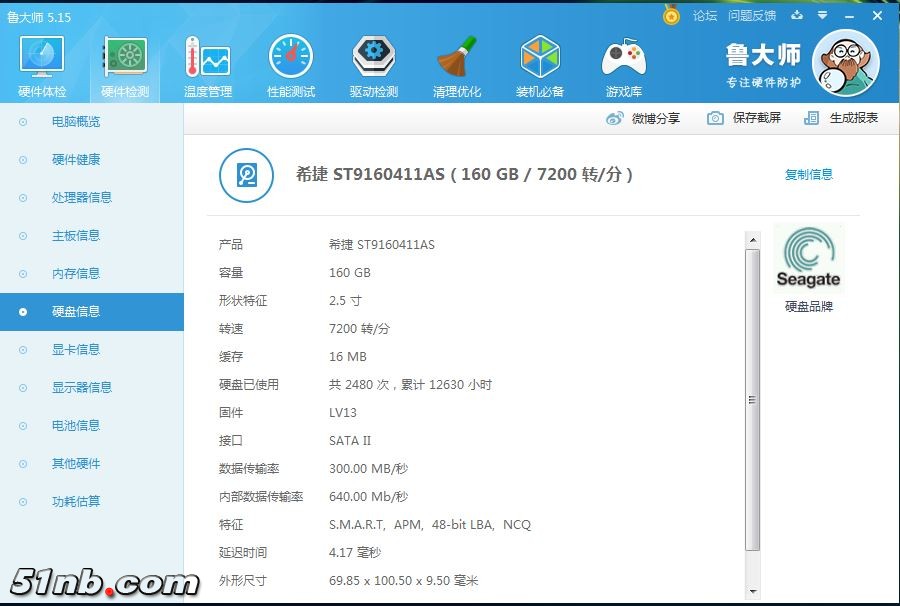Open 装机必备 software box icon

coord(540,67)
